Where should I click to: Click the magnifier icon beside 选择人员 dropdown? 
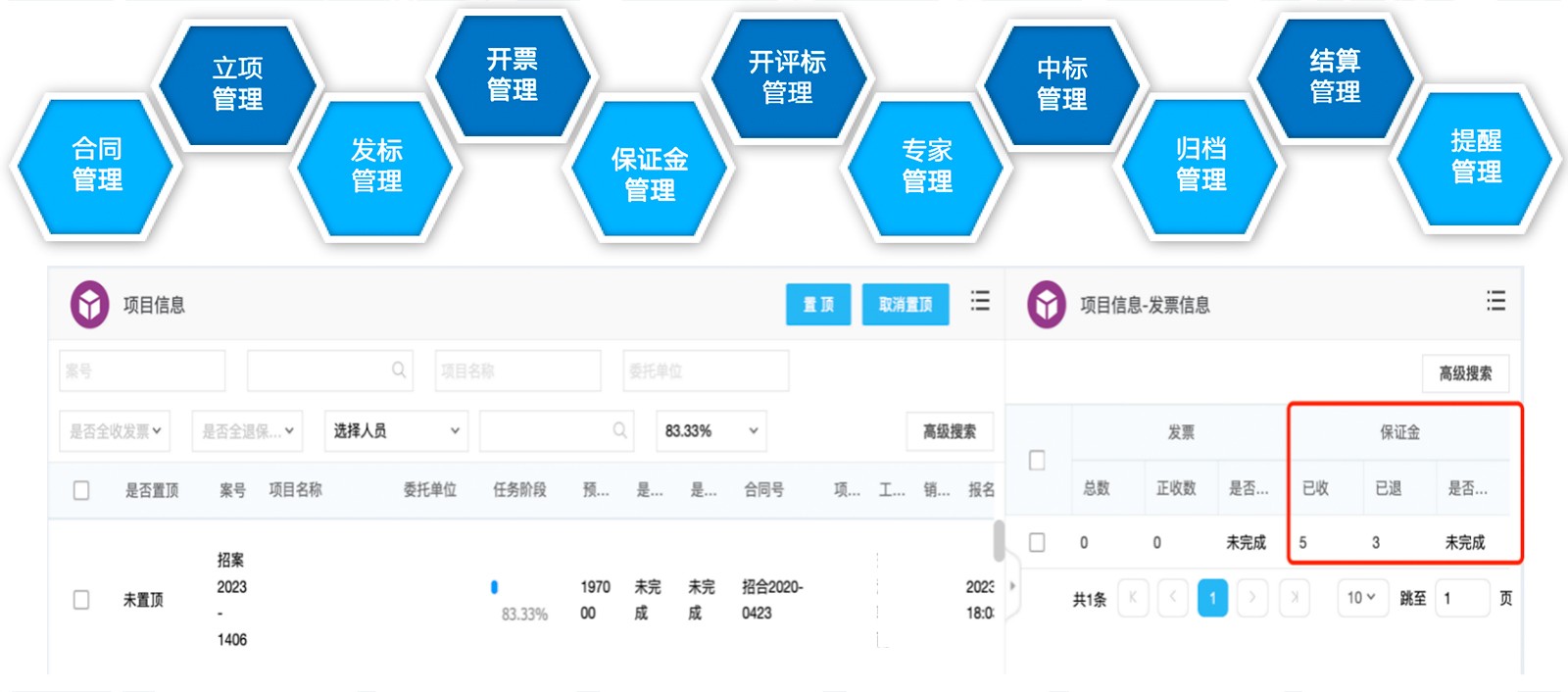619,430
